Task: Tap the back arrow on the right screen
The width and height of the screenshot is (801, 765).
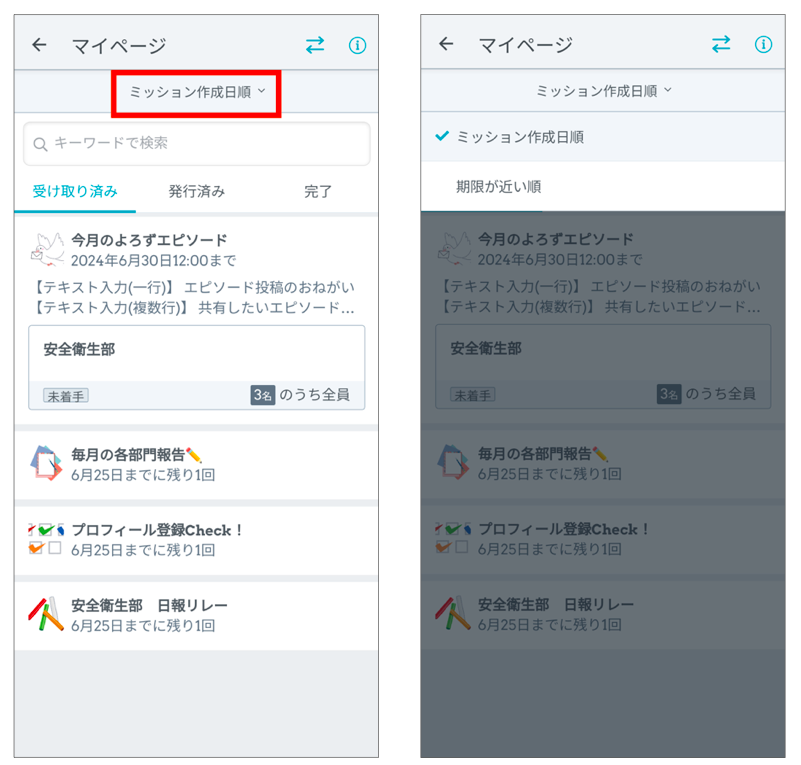Action: [446, 45]
